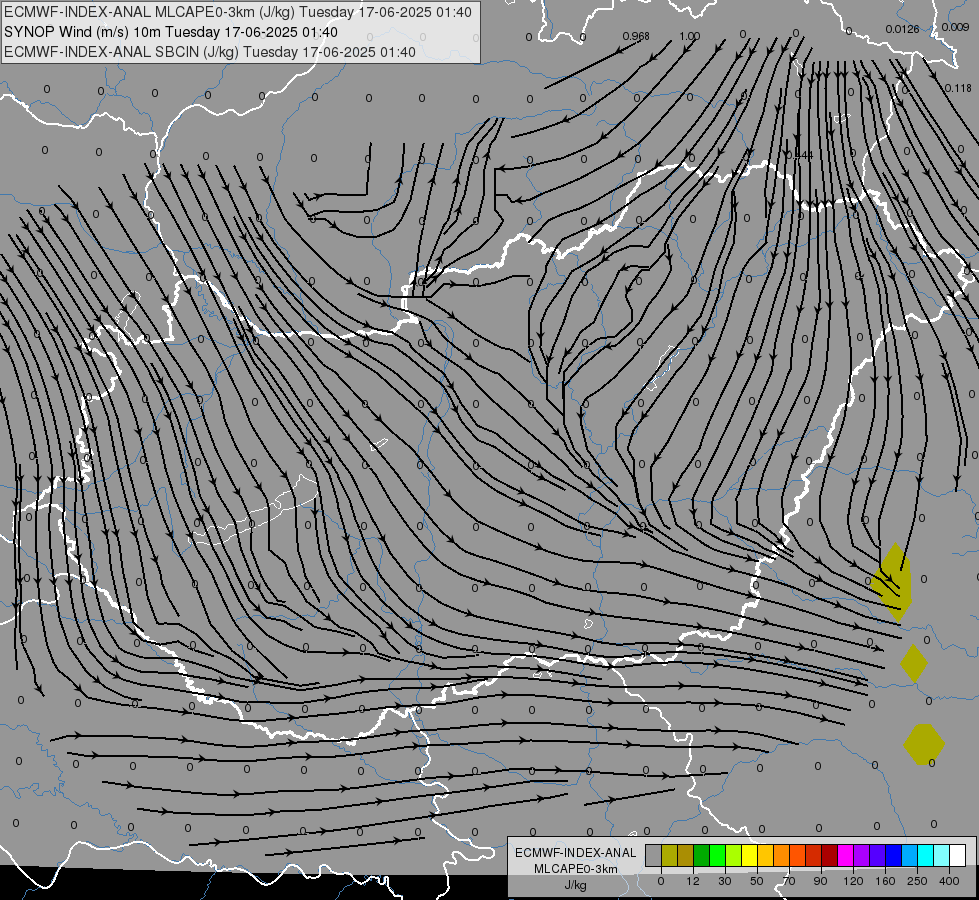Click the legend tick label 12

pos(693,881)
